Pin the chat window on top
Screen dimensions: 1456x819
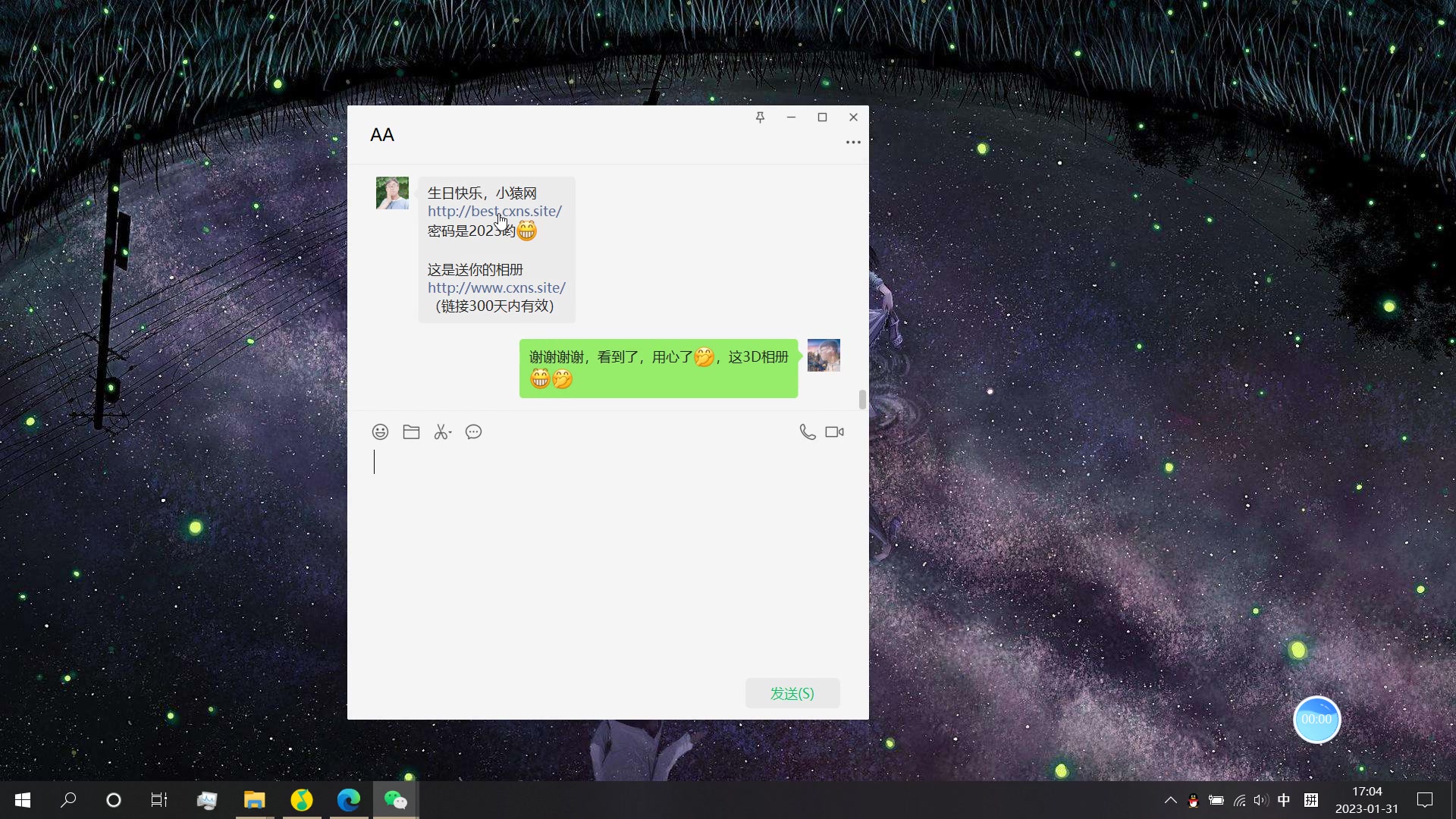760,117
